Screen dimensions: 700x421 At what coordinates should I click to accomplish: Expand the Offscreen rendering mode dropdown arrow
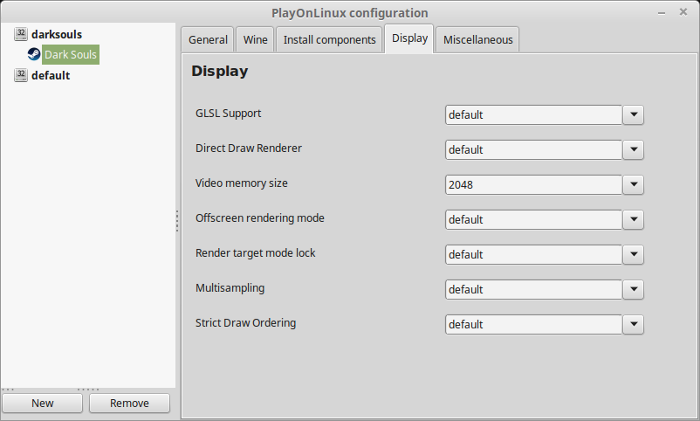click(x=633, y=220)
